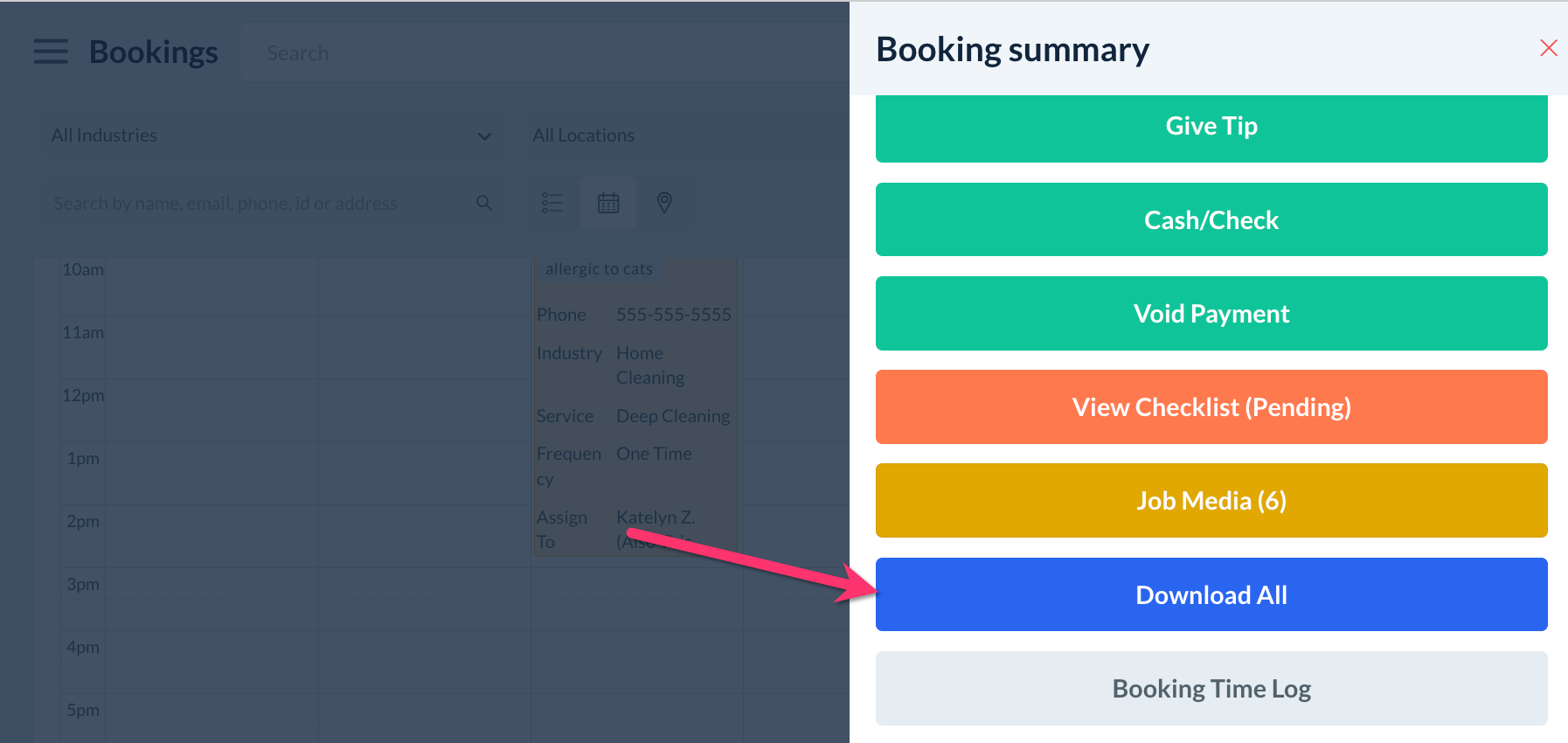Viewport: 1568px width, 743px height.
Task: Click the name, email, phone search box
Action: click(x=258, y=204)
